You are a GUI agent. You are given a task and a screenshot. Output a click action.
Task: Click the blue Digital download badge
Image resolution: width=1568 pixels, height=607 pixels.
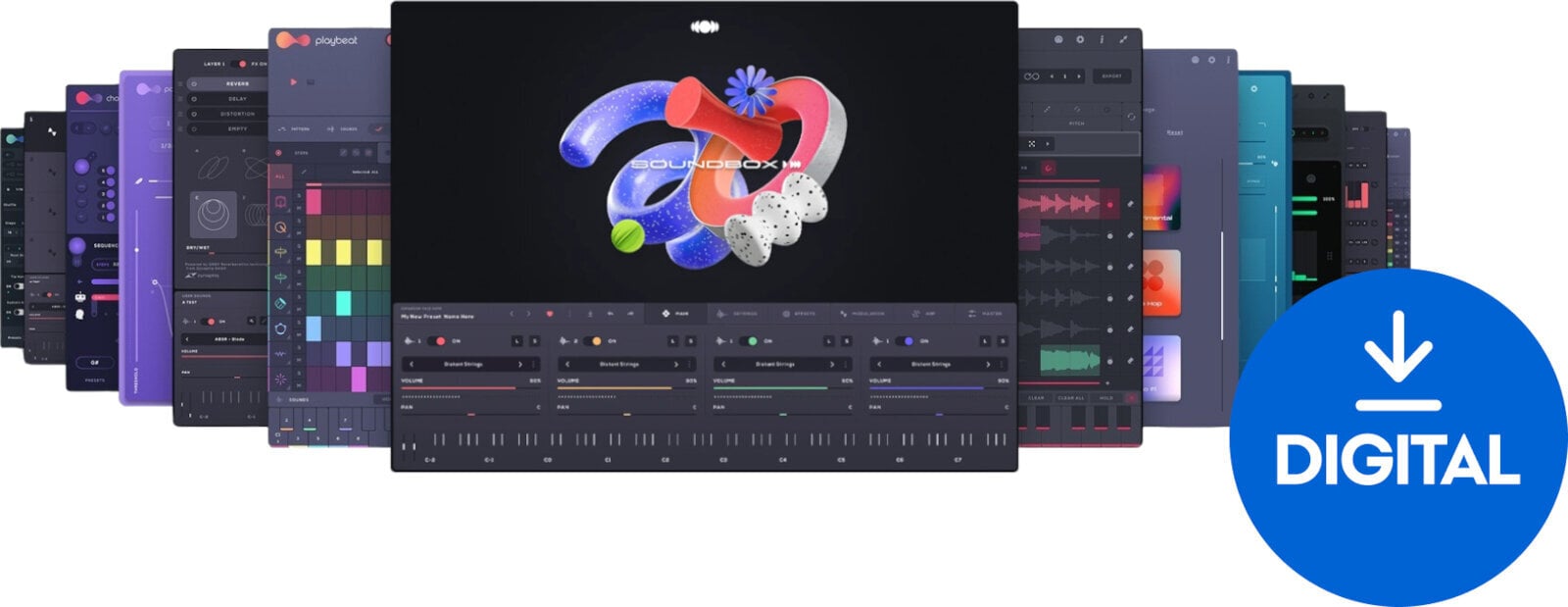pos(1397,436)
